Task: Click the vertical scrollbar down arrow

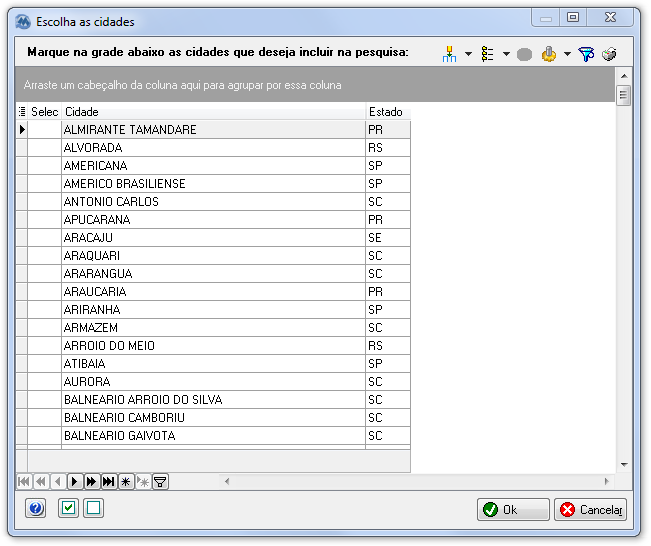Action: coord(624,464)
